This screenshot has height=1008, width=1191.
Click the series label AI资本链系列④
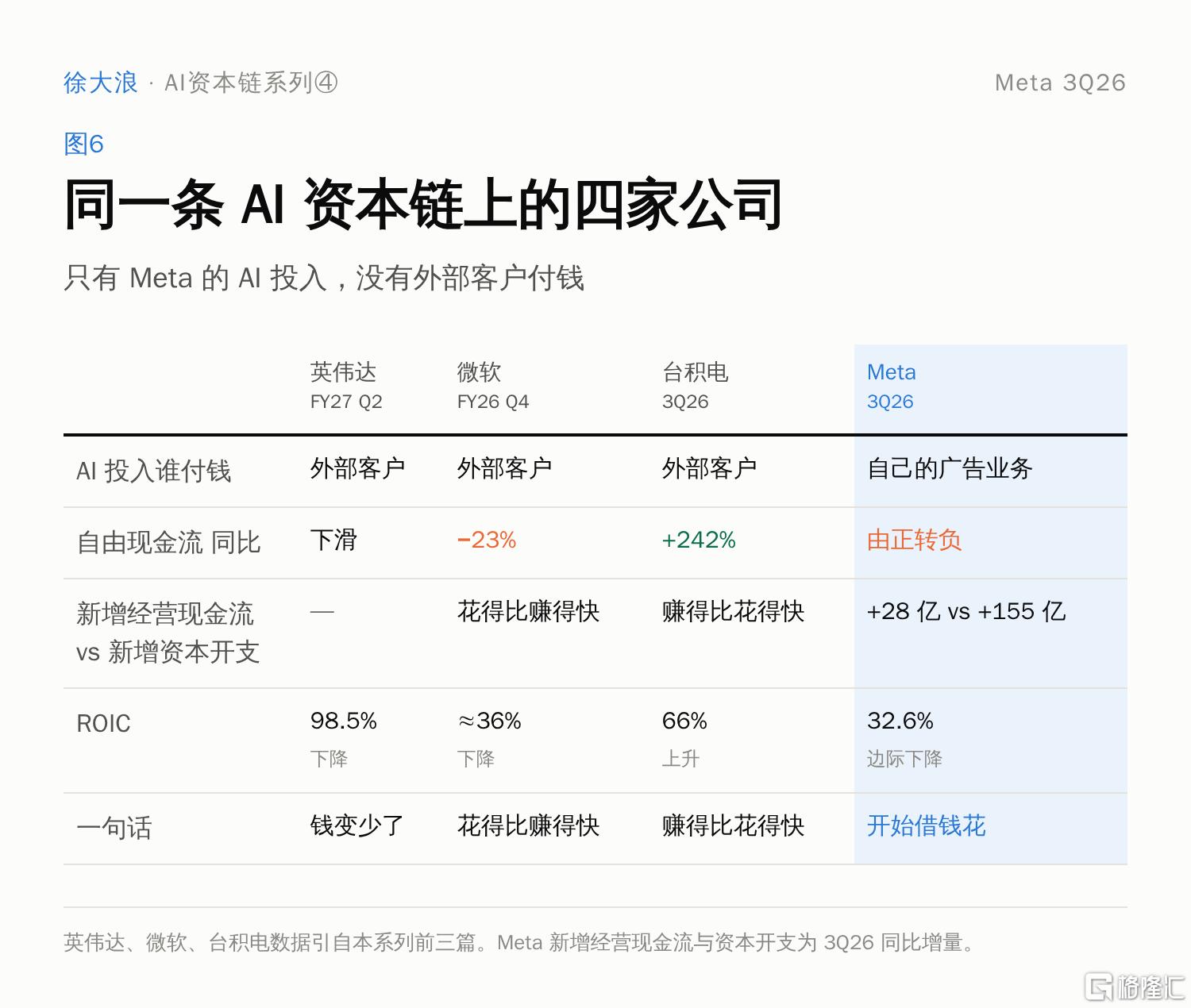click(x=251, y=83)
